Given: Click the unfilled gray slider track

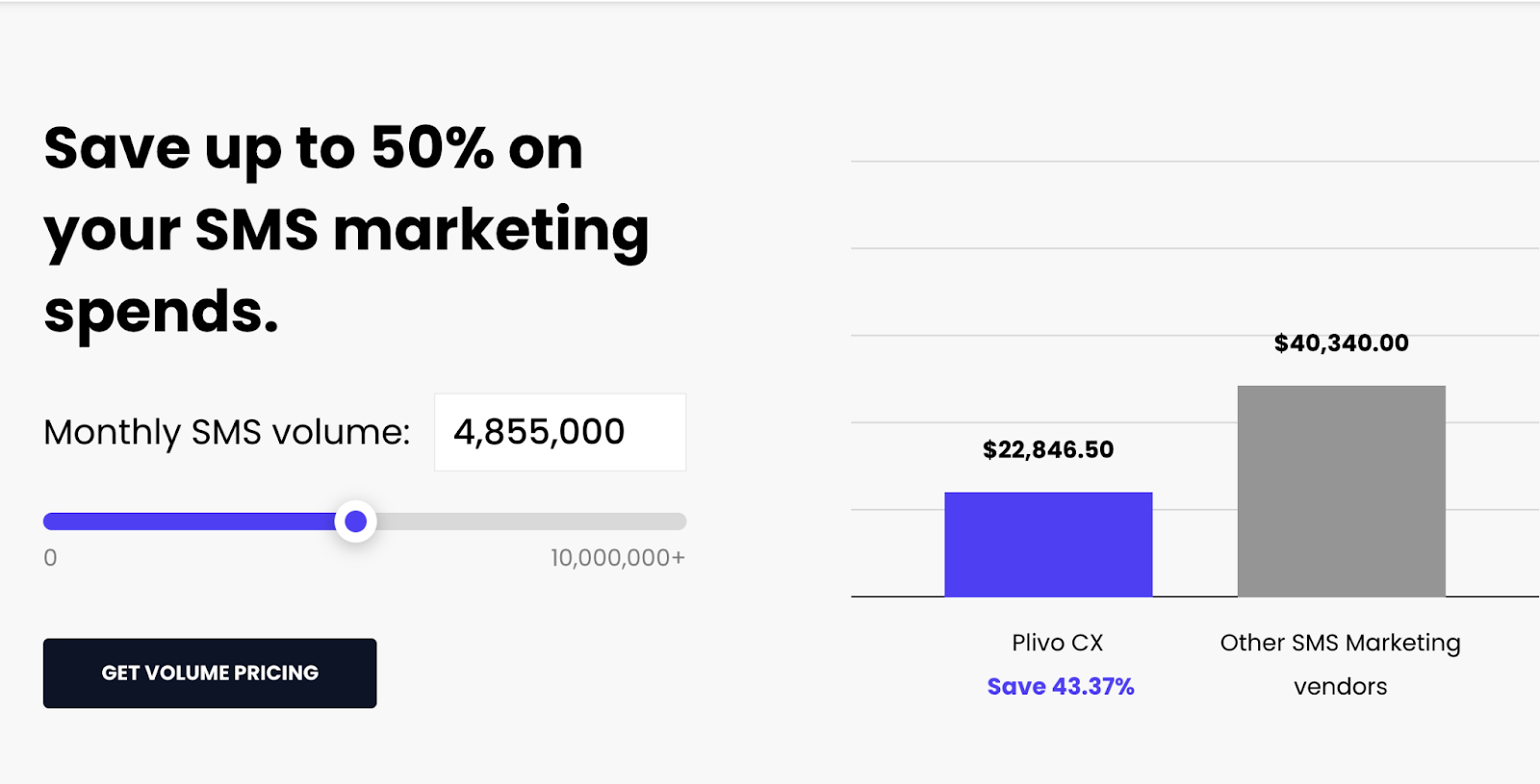Looking at the screenshot, I should pos(529,521).
